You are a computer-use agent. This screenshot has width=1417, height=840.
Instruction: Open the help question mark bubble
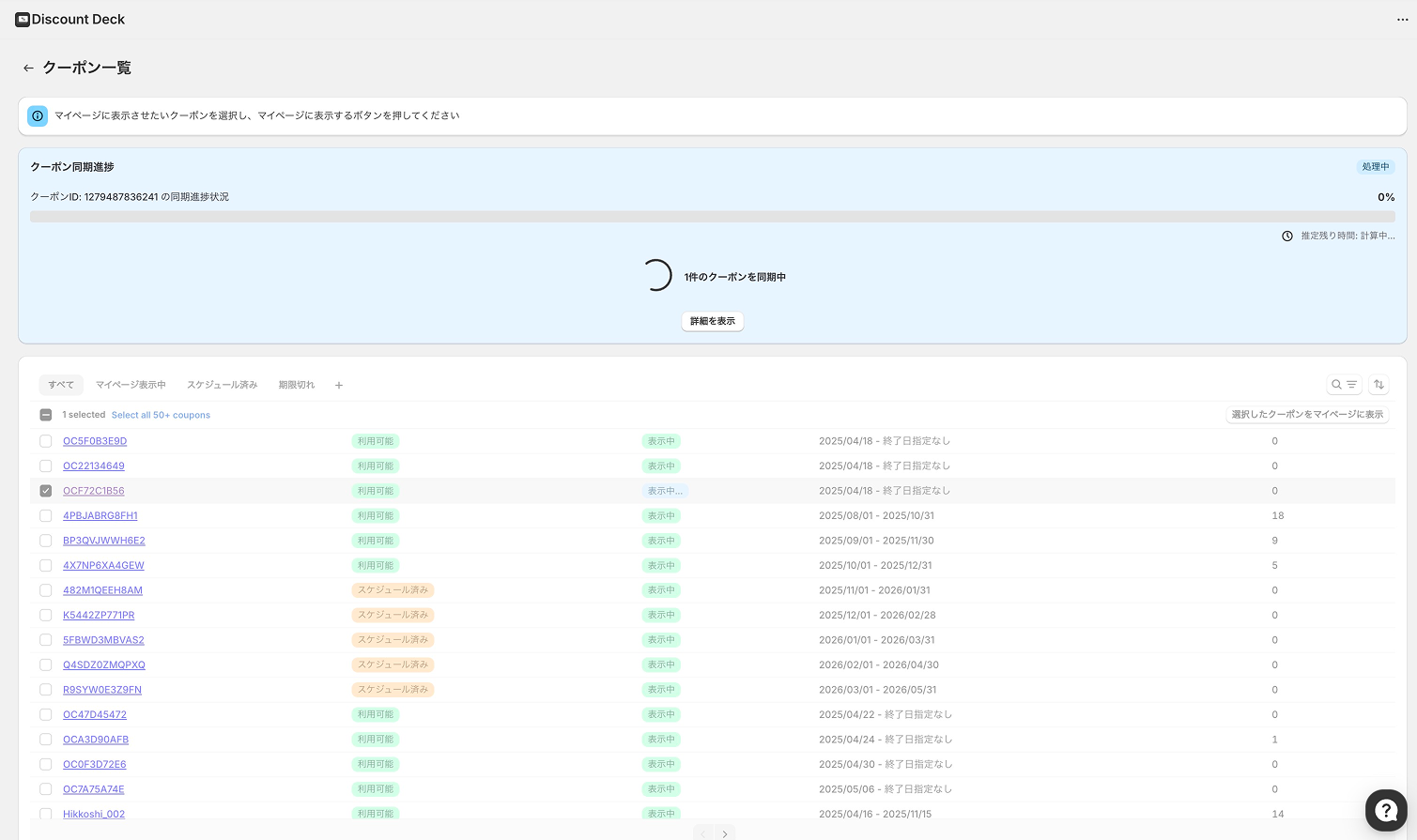(1385, 810)
